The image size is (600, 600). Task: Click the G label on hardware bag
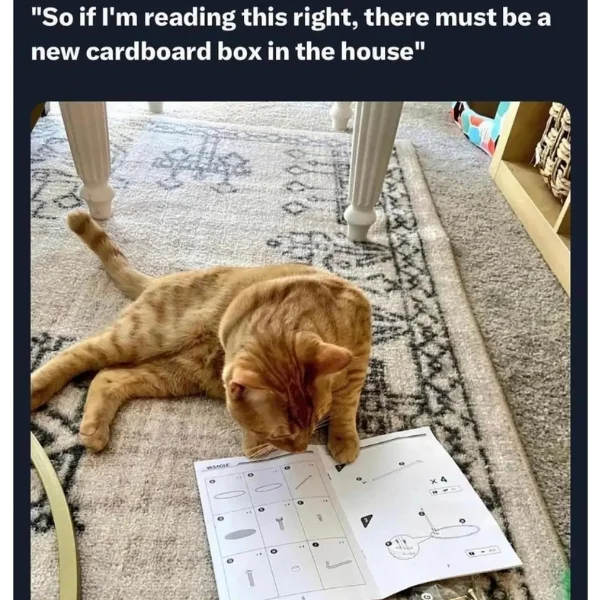point(426,597)
